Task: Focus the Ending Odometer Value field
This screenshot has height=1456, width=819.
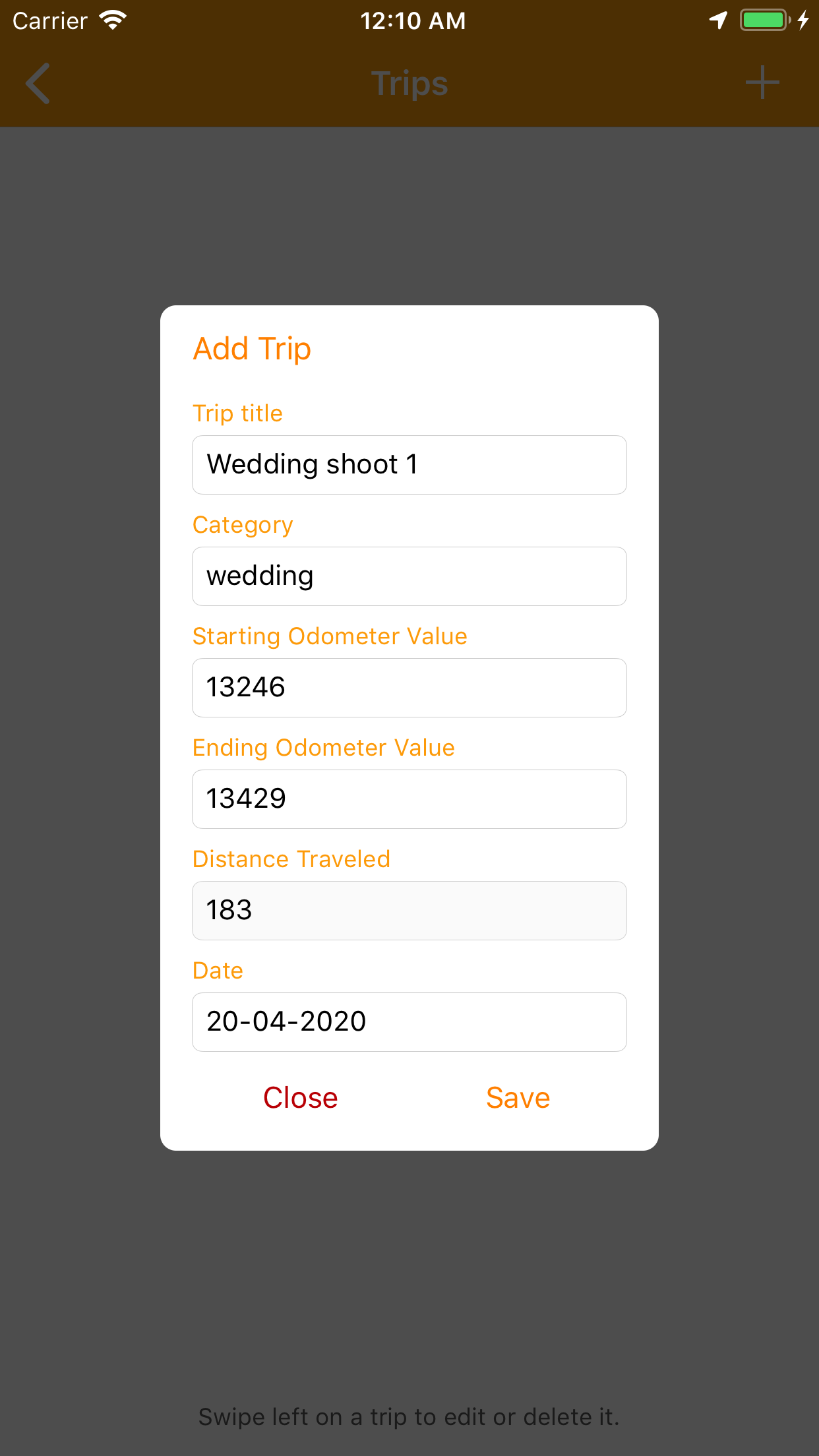Action: pyautogui.click(x=409, y=799)
